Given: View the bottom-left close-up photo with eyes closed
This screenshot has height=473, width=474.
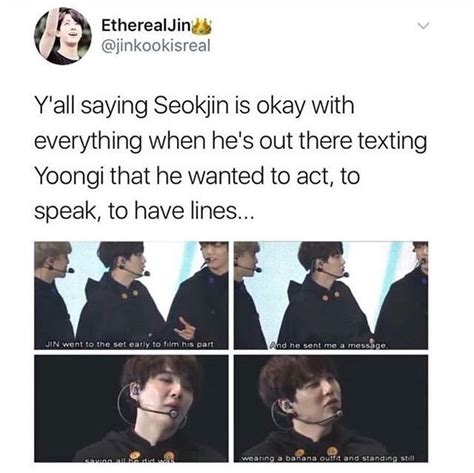Looking at the screenshot, I should point(131,408).
